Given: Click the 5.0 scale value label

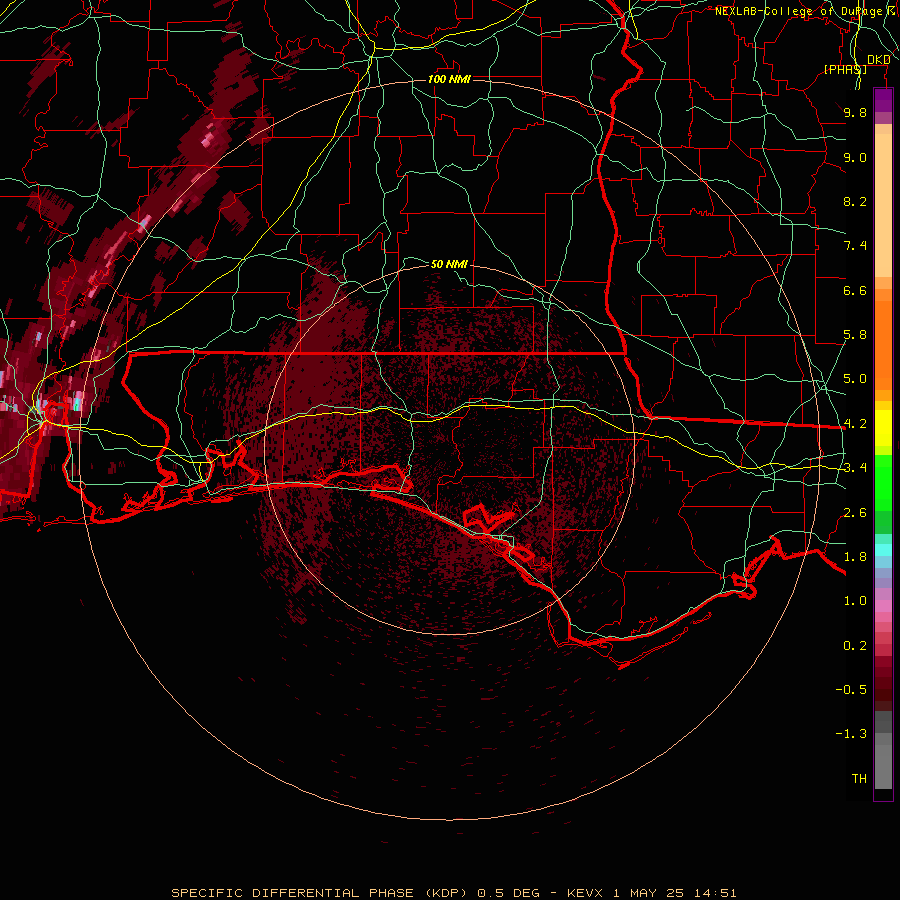Looking at the screenshot, I should click(x=855, y=379).
